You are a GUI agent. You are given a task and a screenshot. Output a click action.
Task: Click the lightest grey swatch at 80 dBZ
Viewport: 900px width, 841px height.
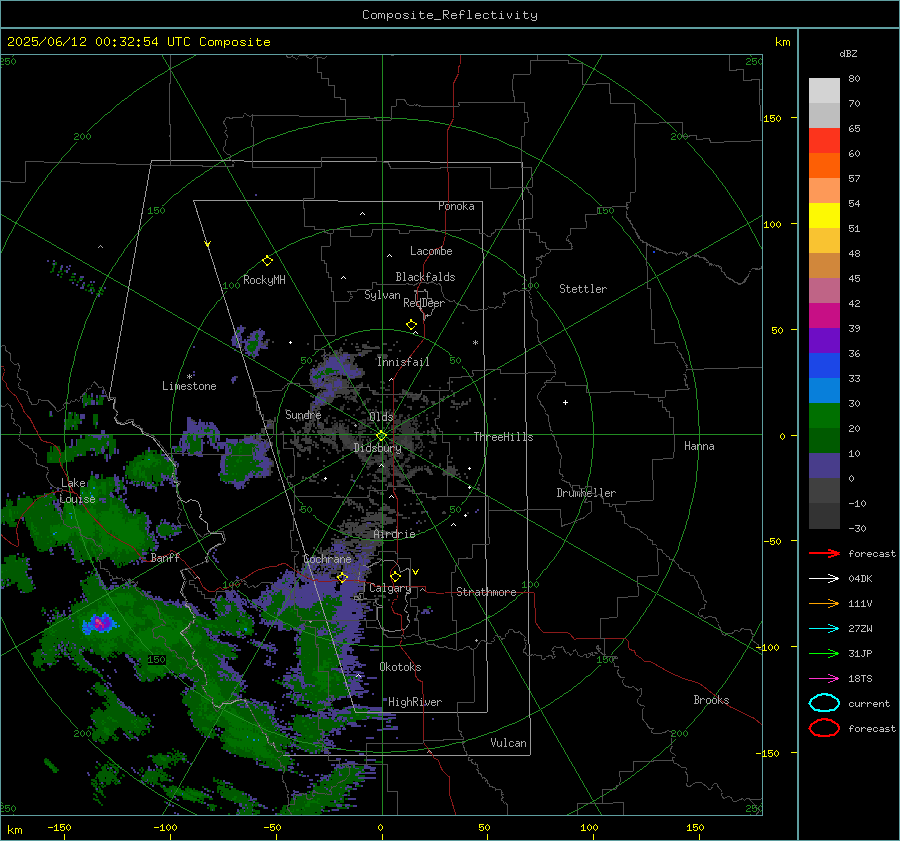coord(824,91)
